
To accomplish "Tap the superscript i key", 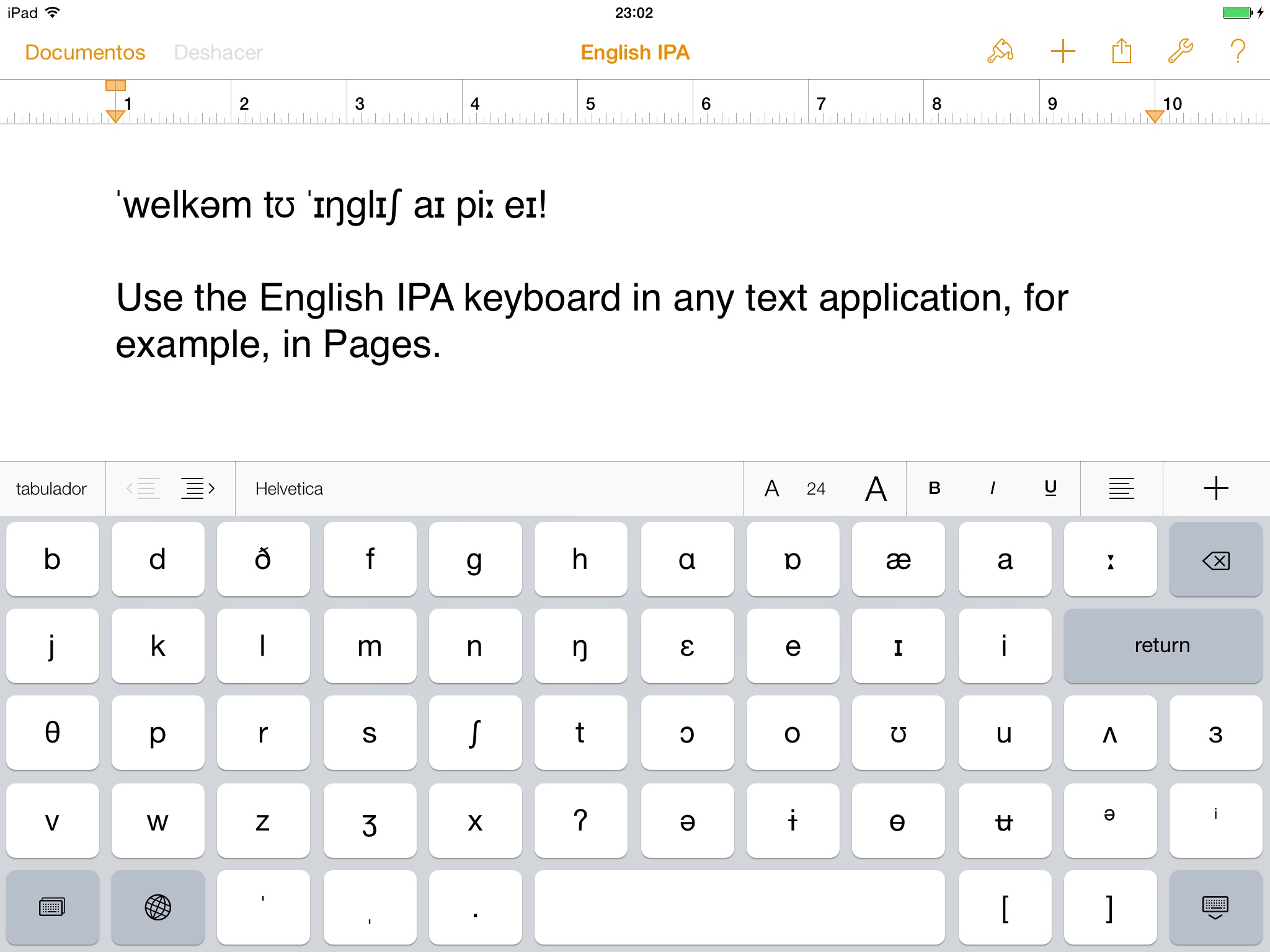I will click(1216, 821).
